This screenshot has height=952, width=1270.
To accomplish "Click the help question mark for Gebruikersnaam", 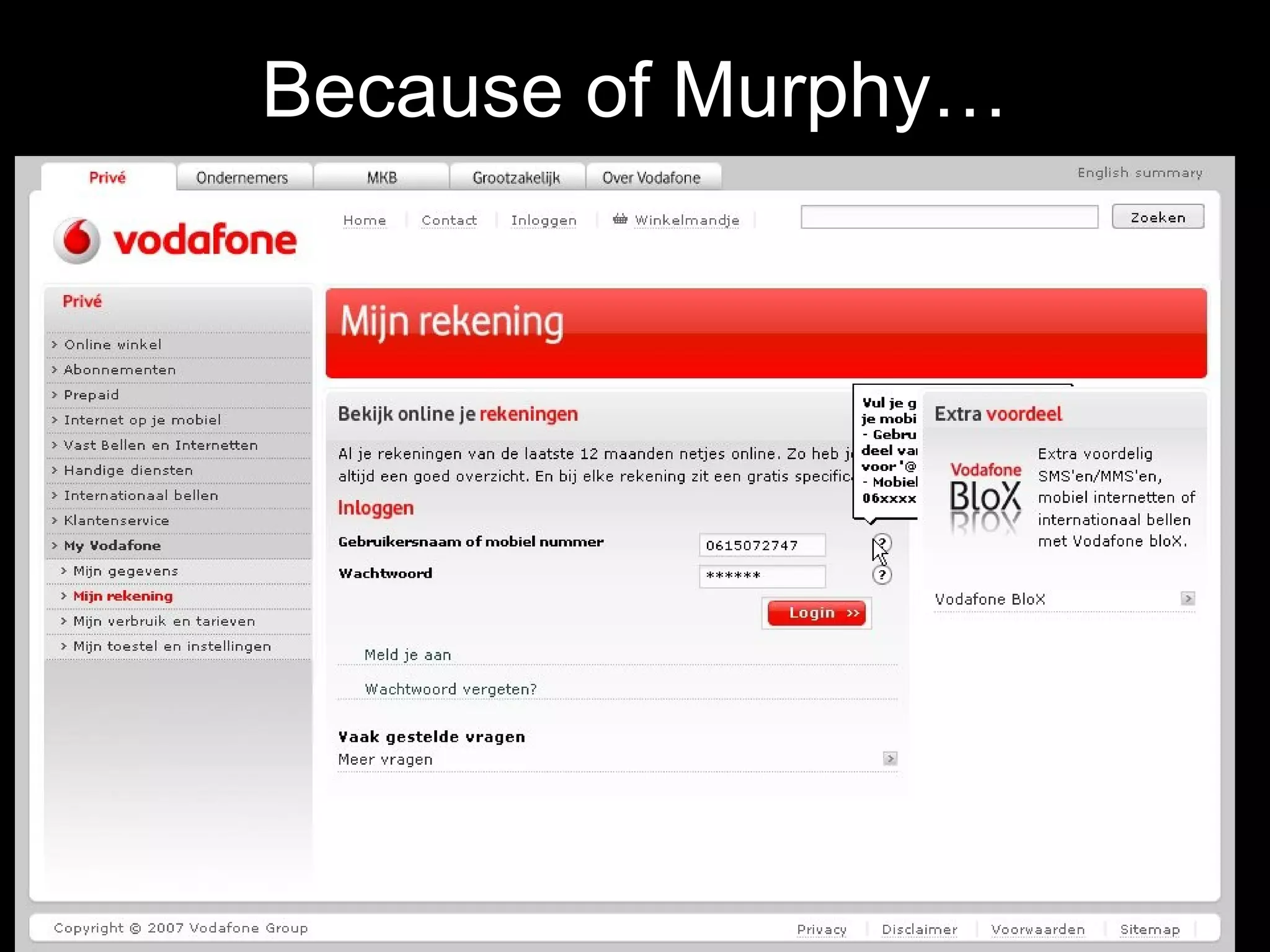I will 882,544.
